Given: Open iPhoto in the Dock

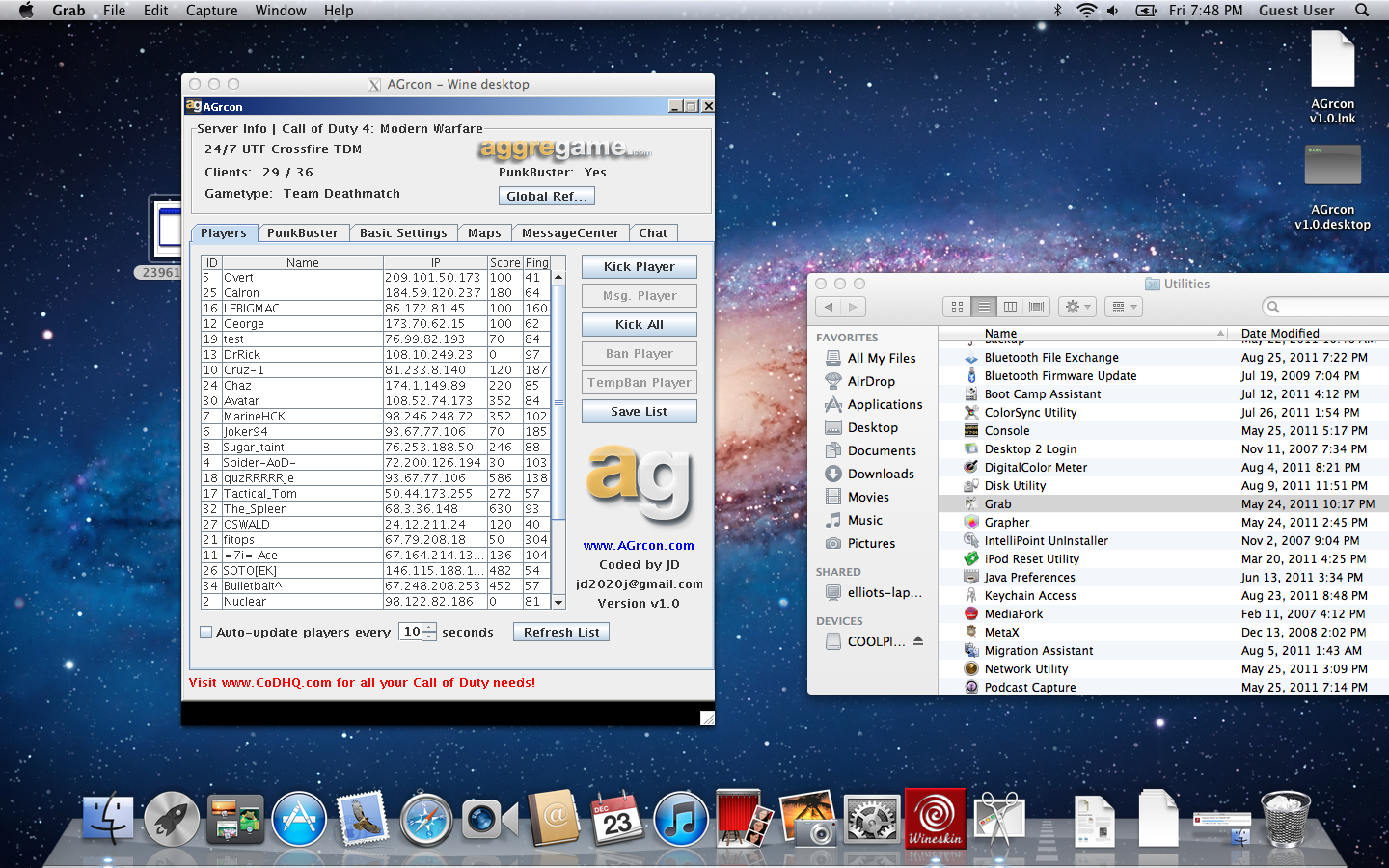Looking at the screenshot, I should (x=808, y=820).
